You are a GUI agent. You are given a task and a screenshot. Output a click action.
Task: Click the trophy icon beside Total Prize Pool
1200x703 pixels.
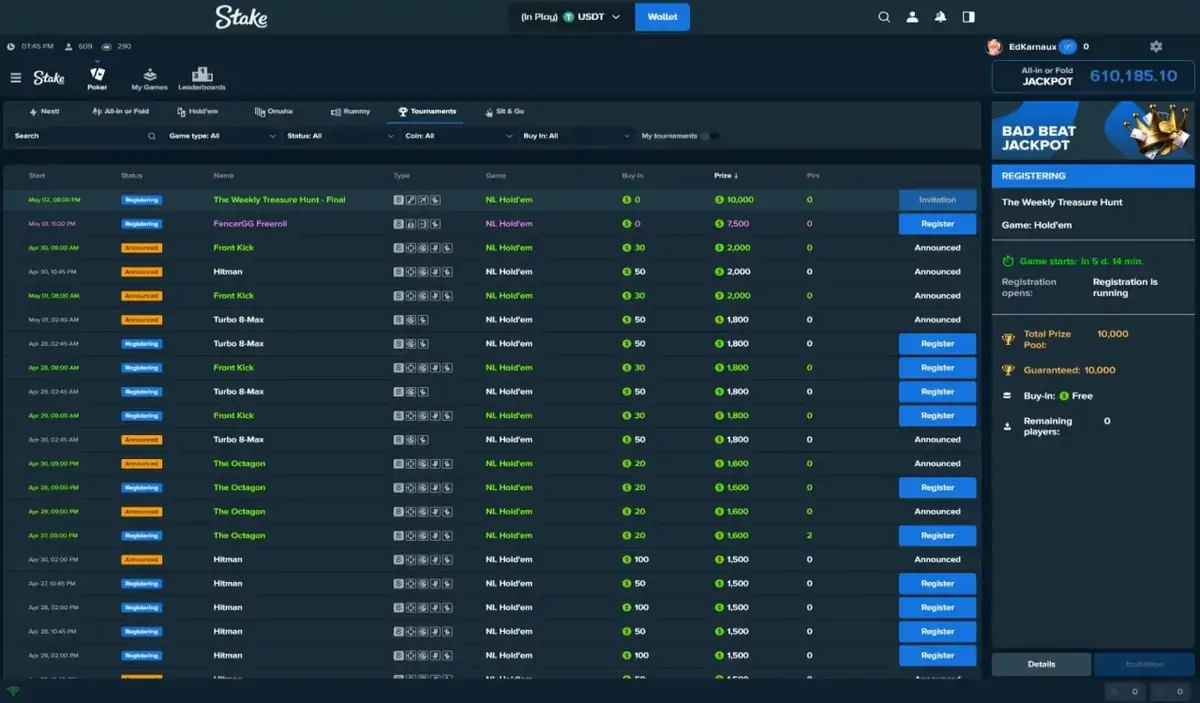[x=1008, y=339]
